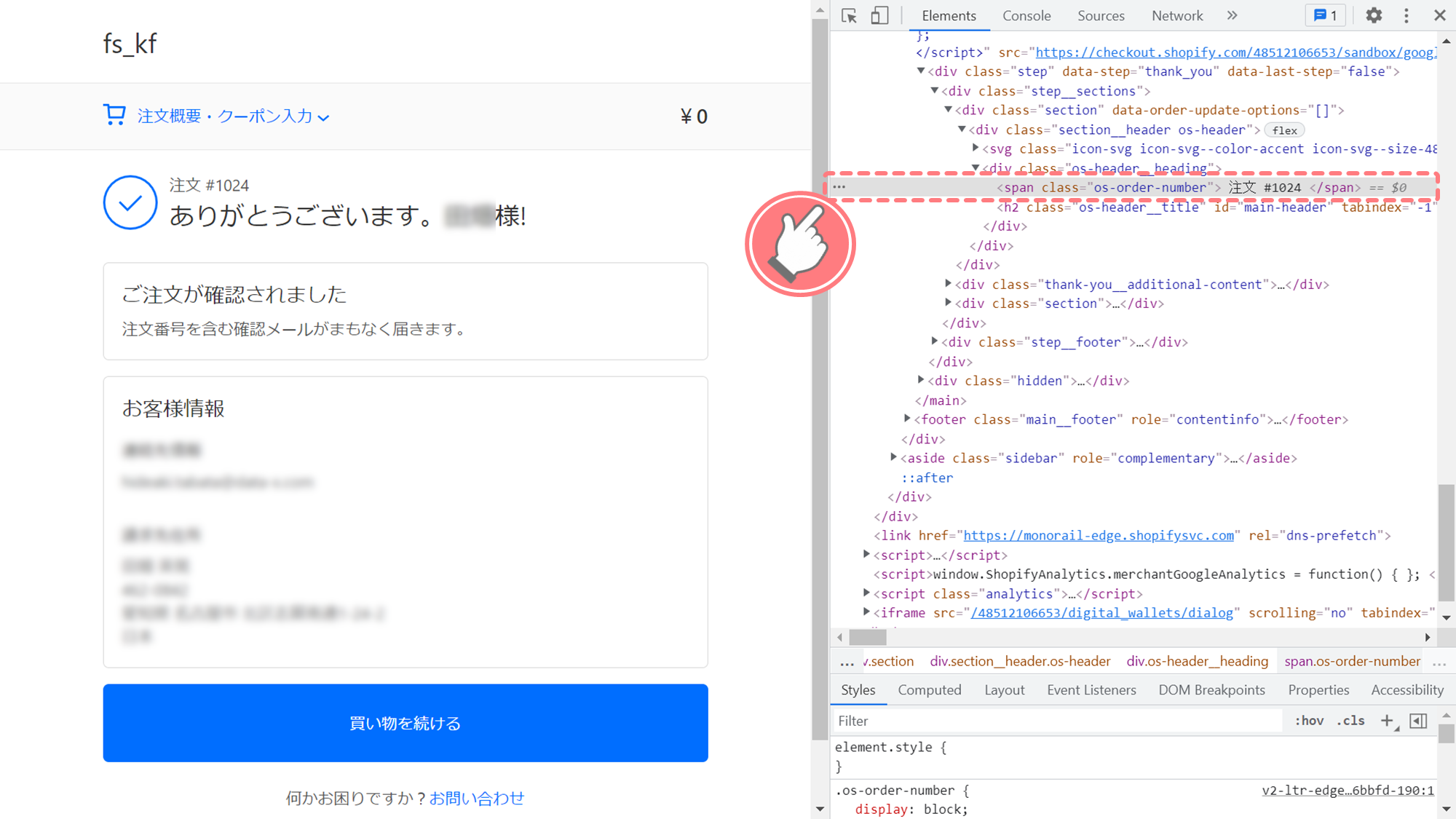The height and width of the screenshot is (819, 1456).
Task: Toggle the :hov element state button
Action: click(1309, 721)
